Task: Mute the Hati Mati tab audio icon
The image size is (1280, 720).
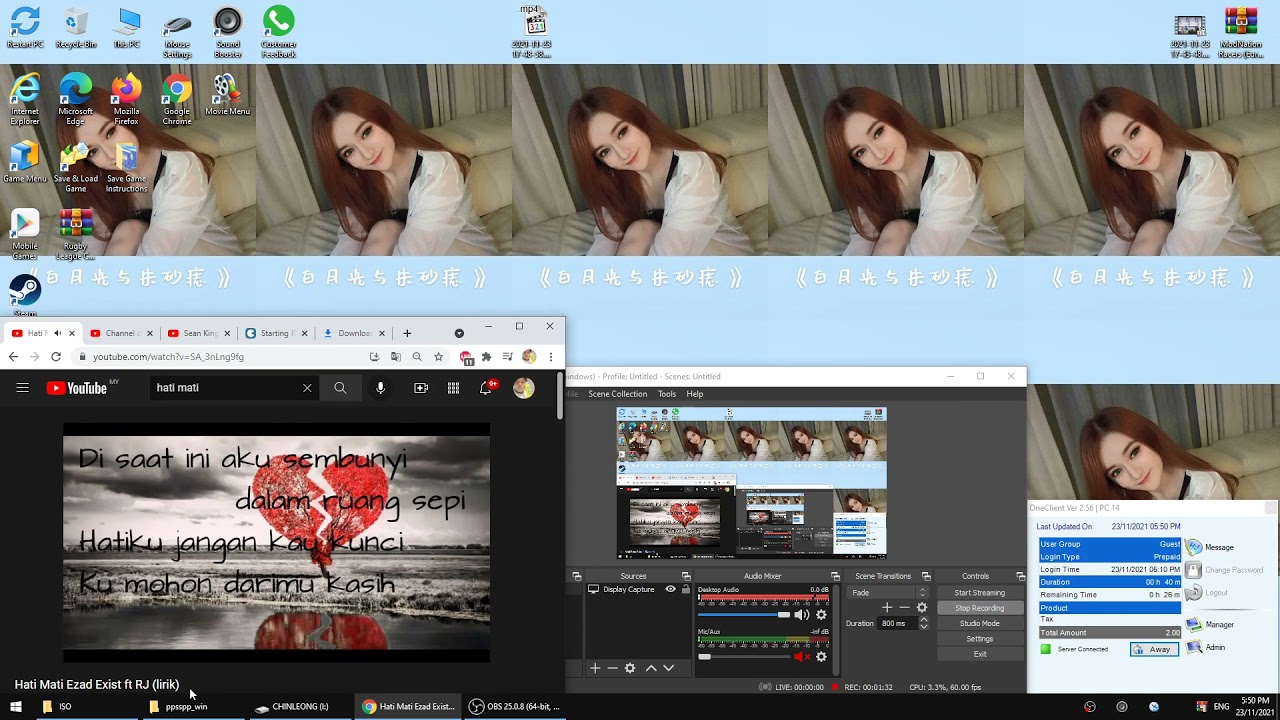Action: coord(58,333)
